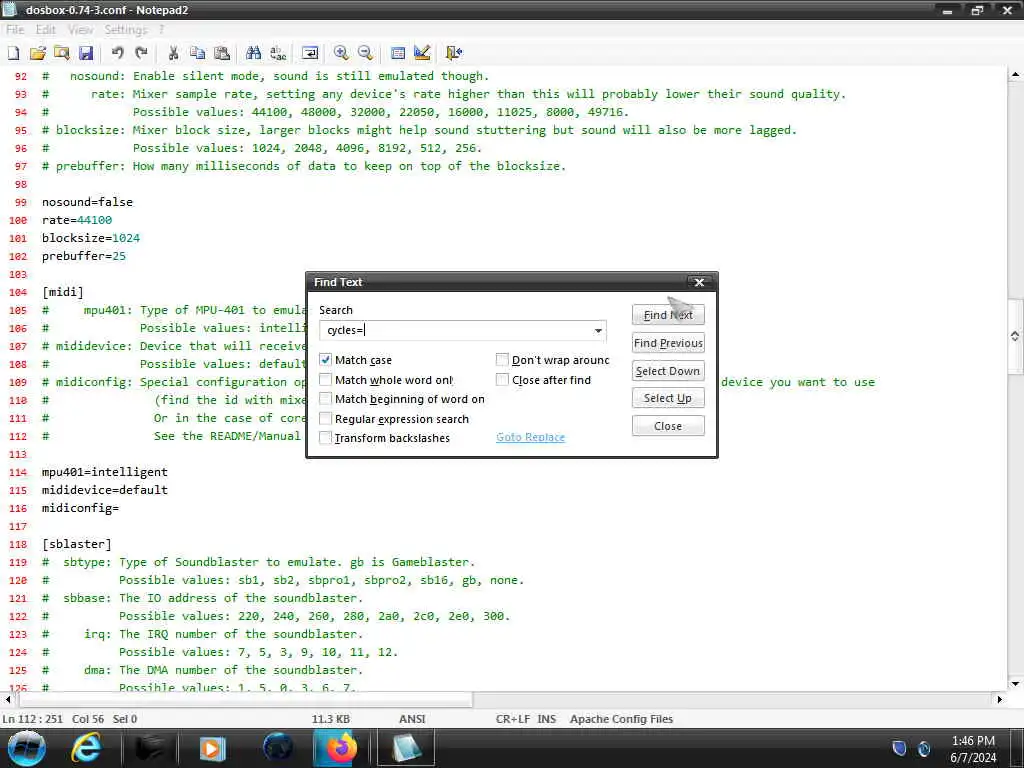Click the clock showing 1:46 PM
1024x768 pixels.
[x=973, y=741]
